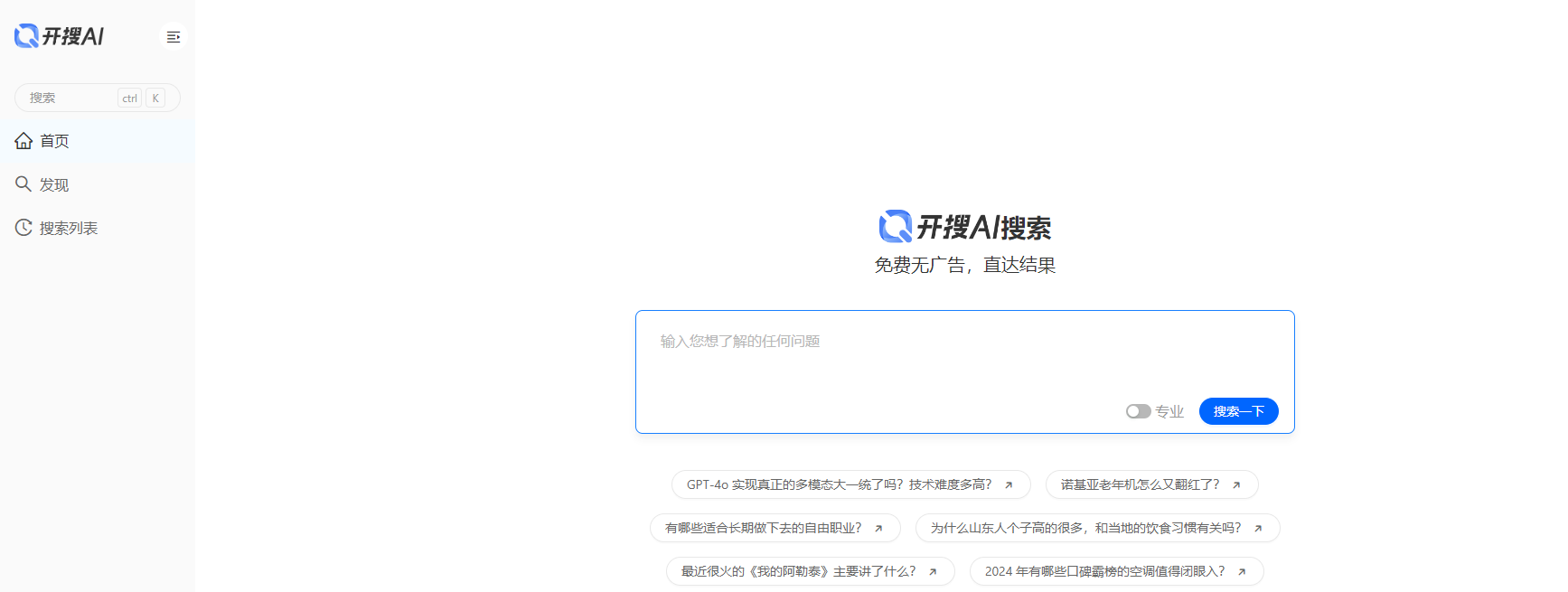Viewport: 1568px width, 592px height.
Task: Focus the sidebar 搜索 search box
Action: point(98,98)
